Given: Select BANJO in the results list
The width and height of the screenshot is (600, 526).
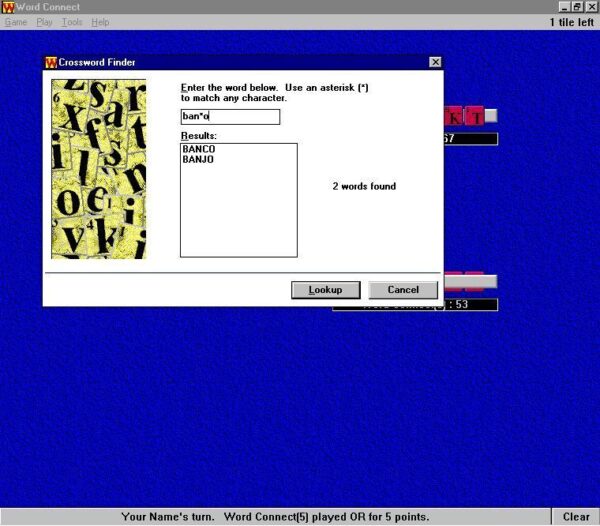Looking at the screenshot, I should point(199,159).
